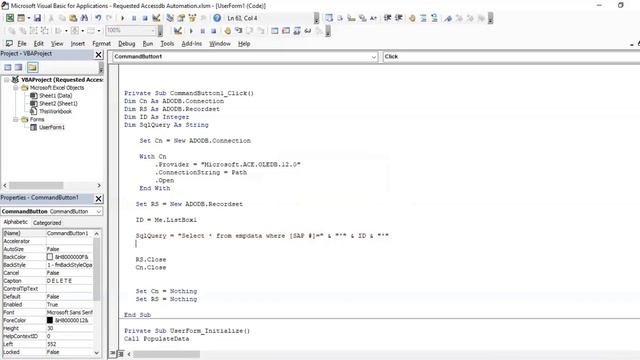The image size is (640, 360).
Task: Click Comment Block icon on Edit toolbar
Action: 423,18
